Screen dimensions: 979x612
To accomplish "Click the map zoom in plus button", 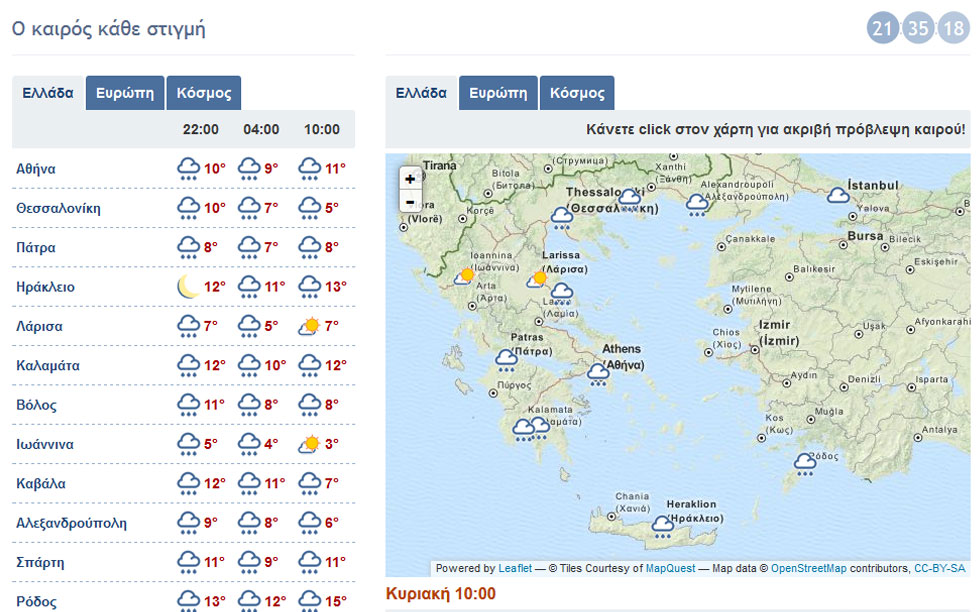I will 410,178.
